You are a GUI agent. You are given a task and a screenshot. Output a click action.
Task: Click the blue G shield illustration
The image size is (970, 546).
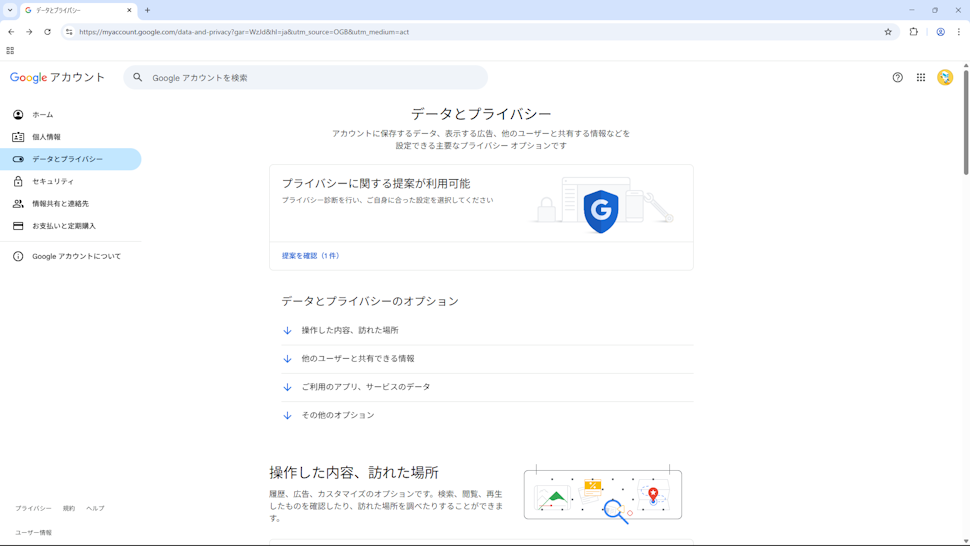[601, 211]
